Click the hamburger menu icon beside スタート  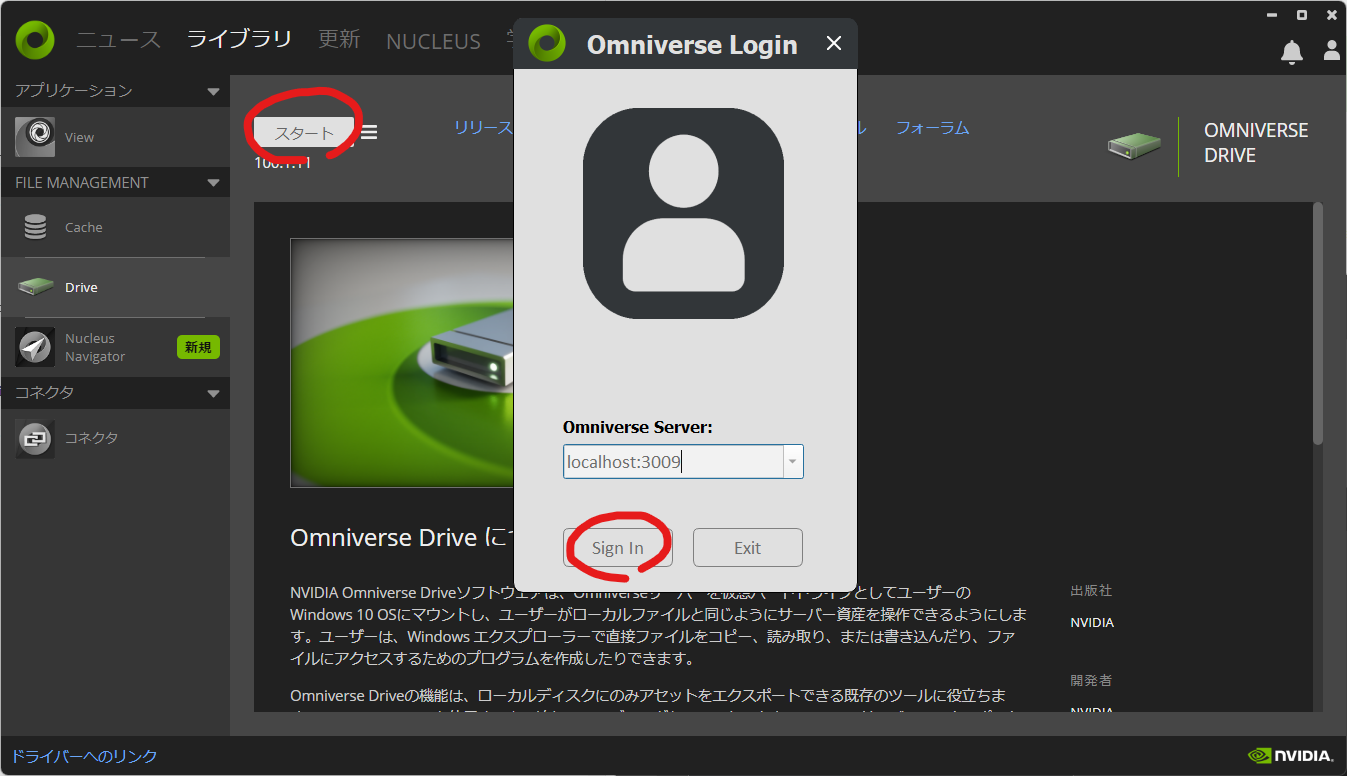tap(369, 132)
